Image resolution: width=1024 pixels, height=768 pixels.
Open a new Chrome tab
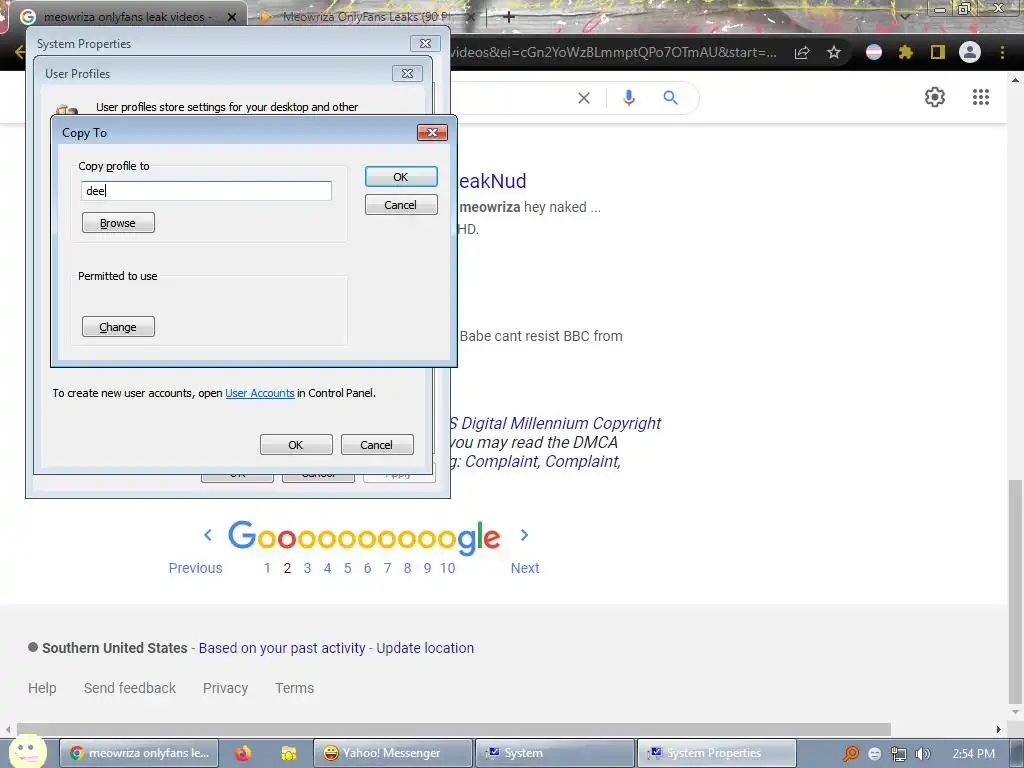(x=509, y=17)
